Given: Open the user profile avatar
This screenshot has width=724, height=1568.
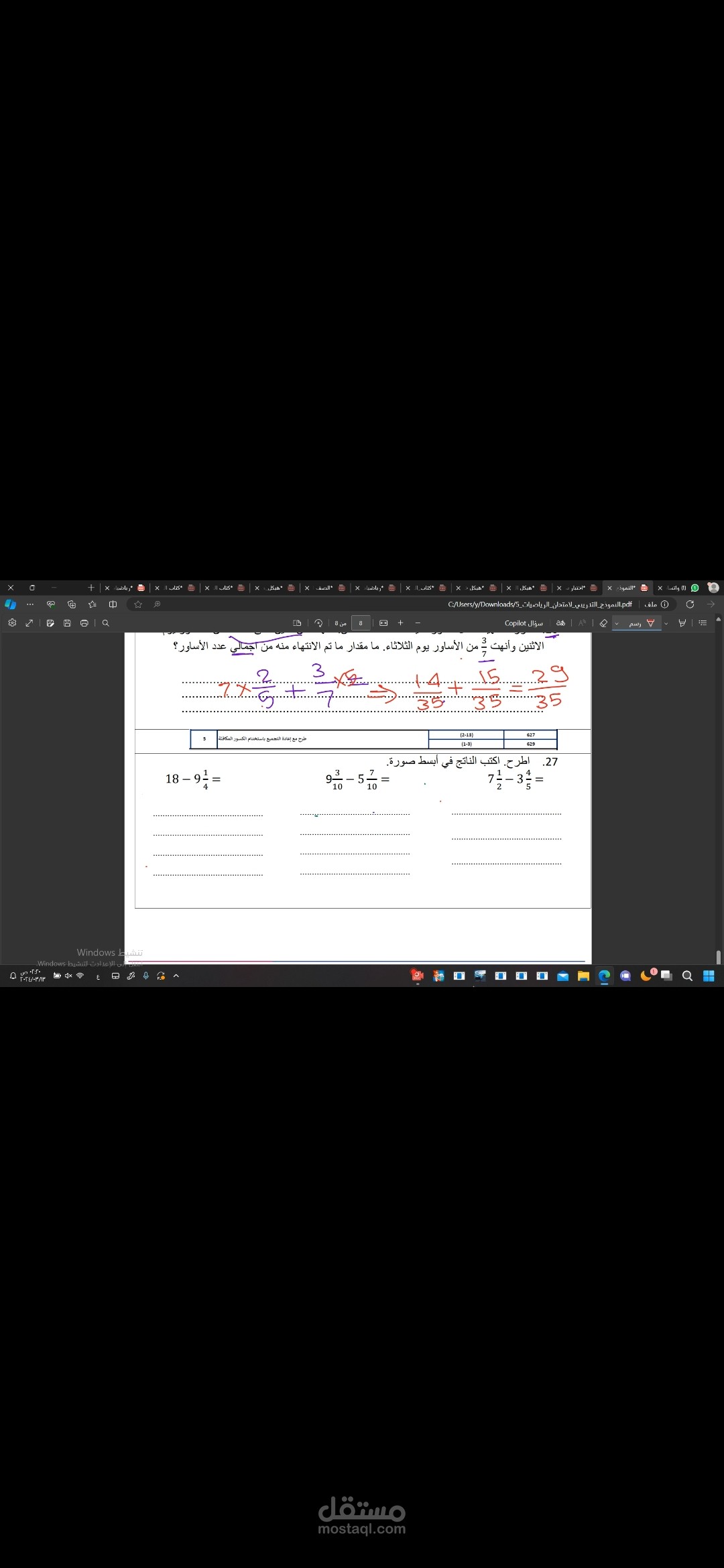Looking at the screenshot, I should (x=713, y=588).
